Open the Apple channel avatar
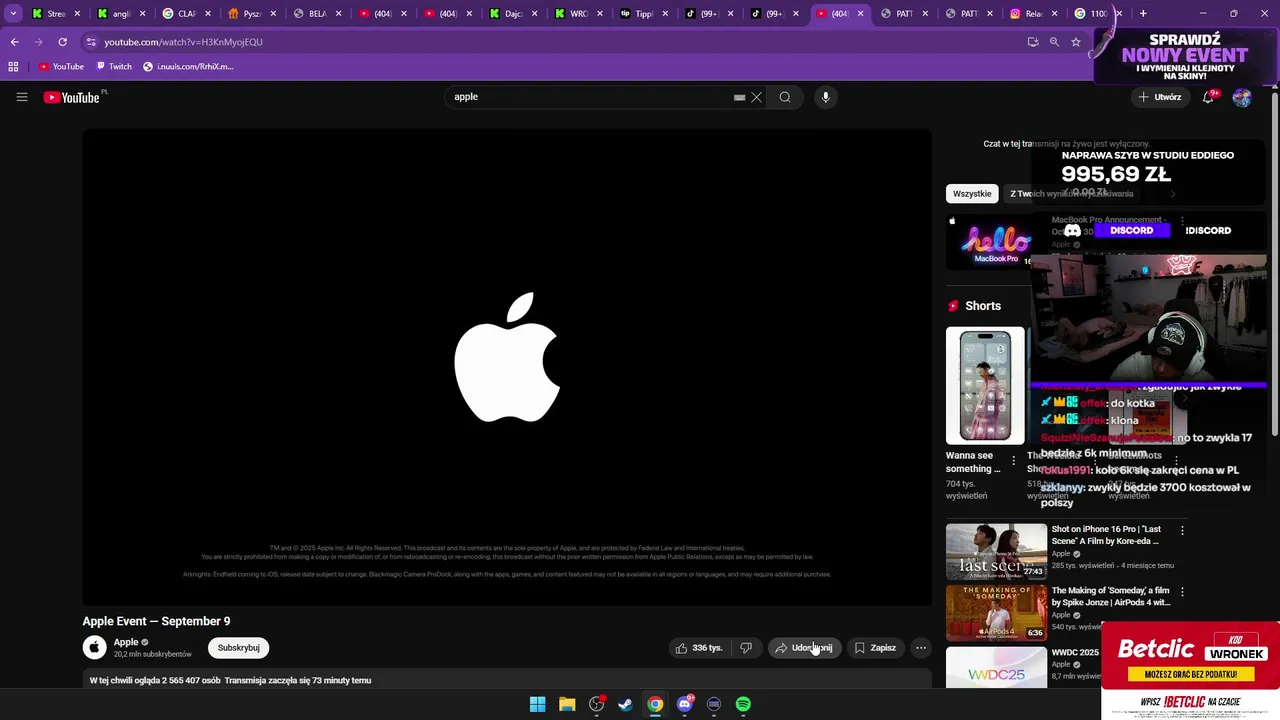Screen dimensions: 1280x720 (95, 647)
